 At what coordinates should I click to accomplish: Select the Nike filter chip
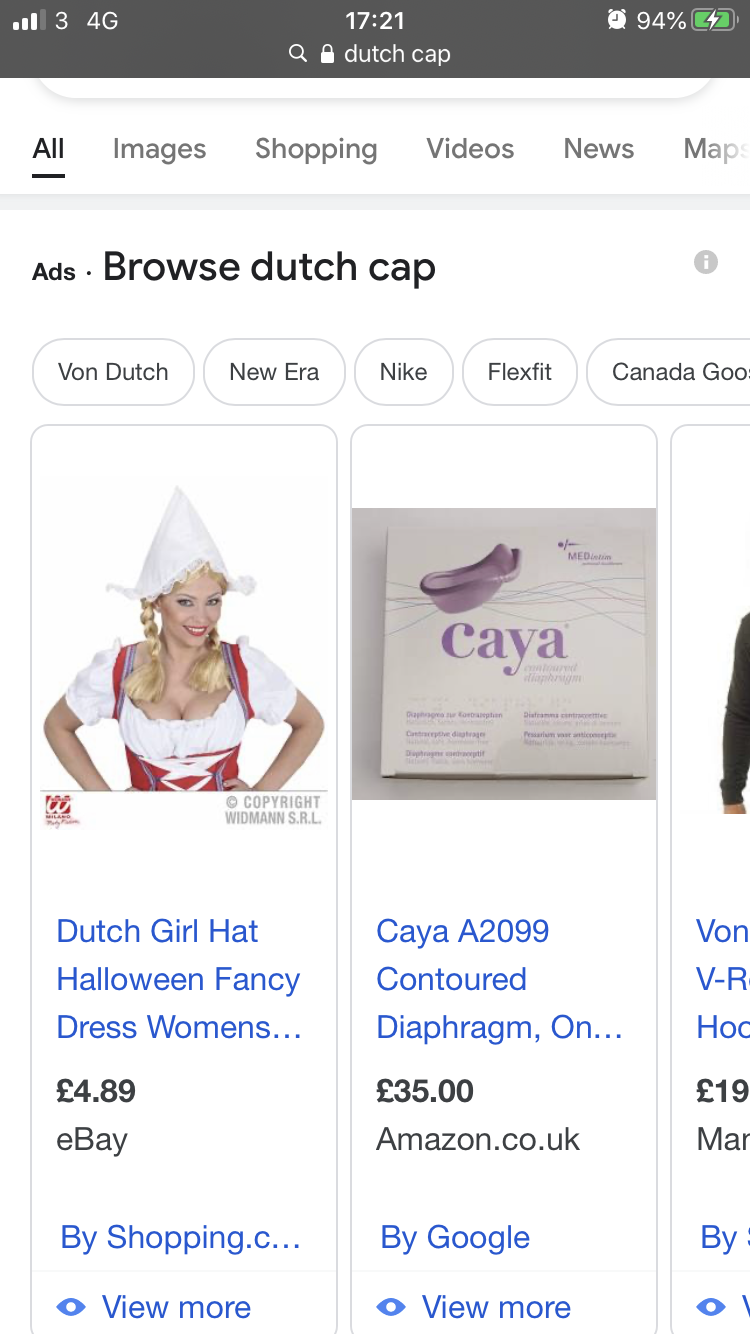tap(403, 372)
